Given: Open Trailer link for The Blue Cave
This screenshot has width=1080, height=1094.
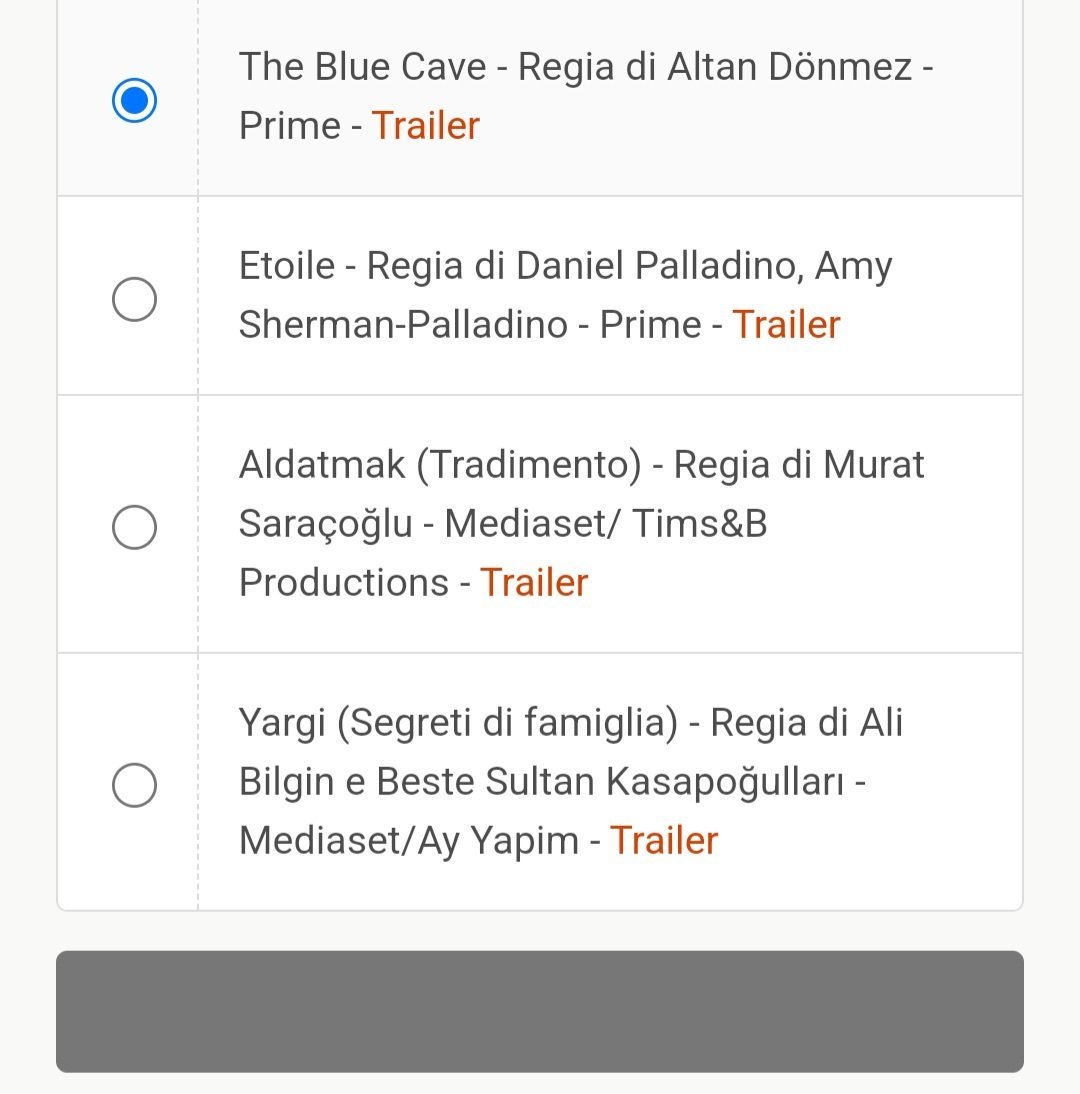Looking at the screenshot, I should (426, 126).
